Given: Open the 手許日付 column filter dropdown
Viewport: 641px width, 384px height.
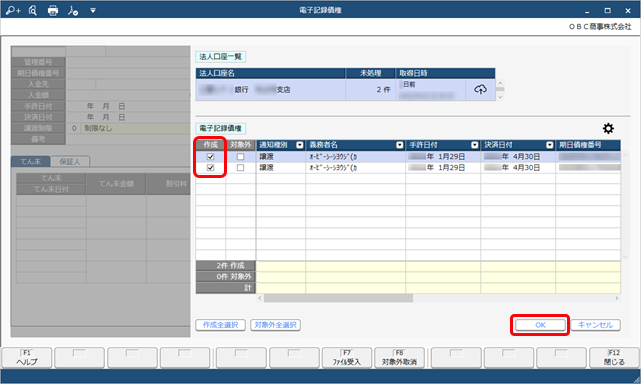Looking at the screenshot, I should (x=474, y=145).
